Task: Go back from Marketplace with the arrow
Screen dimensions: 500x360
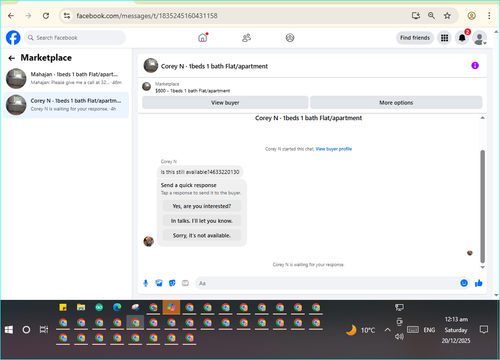Action: tap(12, 58)
